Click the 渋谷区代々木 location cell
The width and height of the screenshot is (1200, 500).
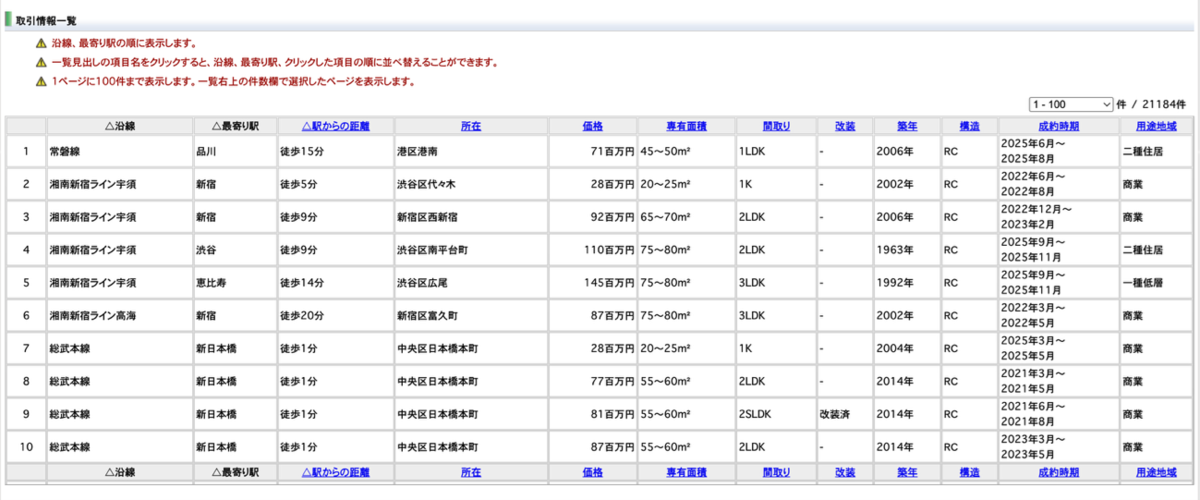[471, 185]
